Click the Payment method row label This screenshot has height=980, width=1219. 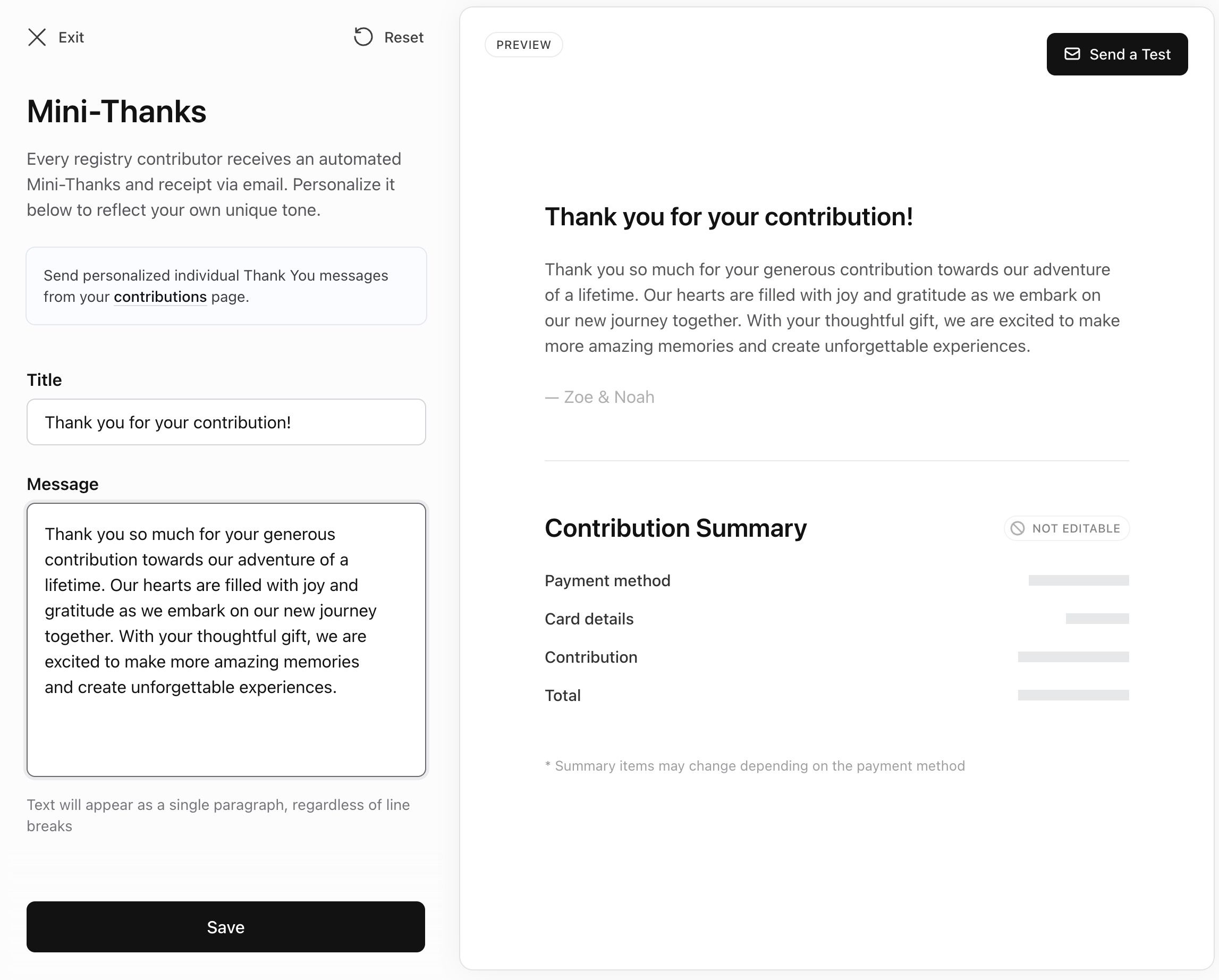607,581
